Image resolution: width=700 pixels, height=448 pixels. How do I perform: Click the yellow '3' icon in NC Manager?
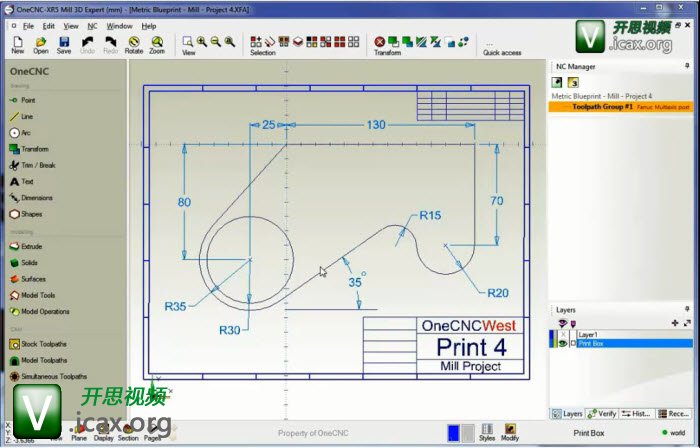pos(573,83)
